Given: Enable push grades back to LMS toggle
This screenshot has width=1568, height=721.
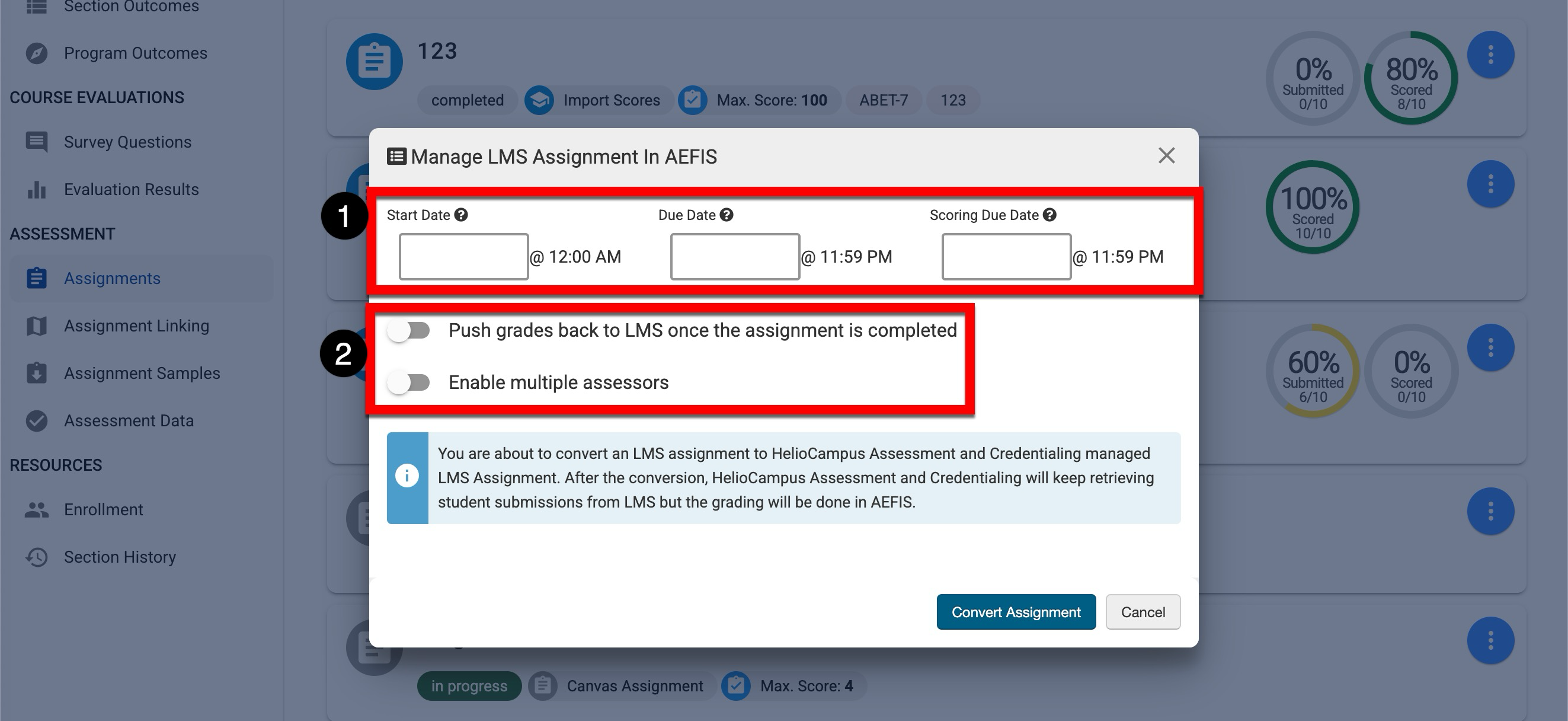Looking at the screenshot, I should point(409,331).
